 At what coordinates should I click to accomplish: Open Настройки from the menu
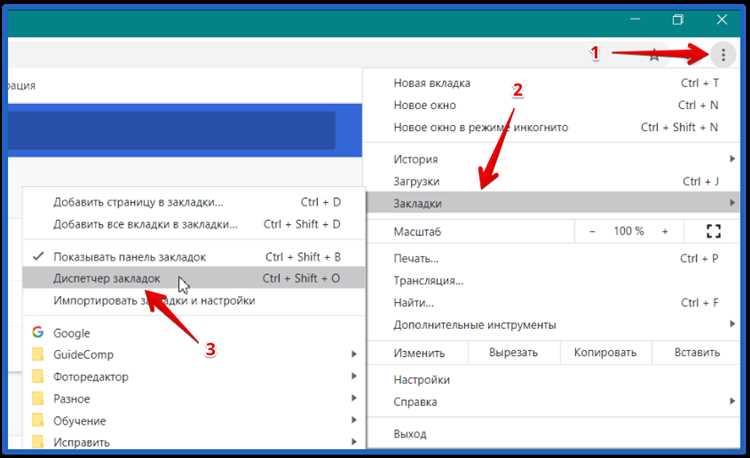click(x=553, y=380)
